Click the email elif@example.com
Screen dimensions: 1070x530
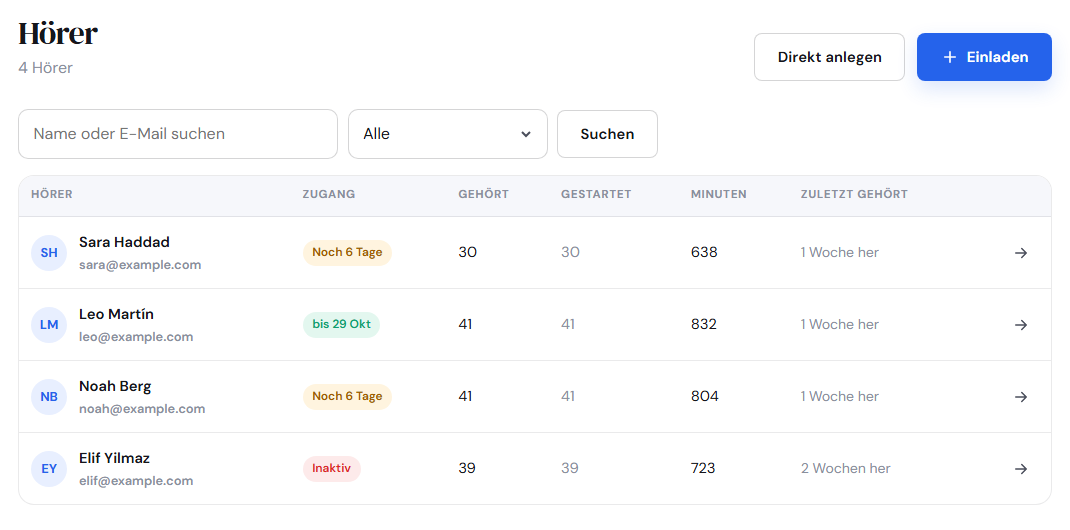136,481
